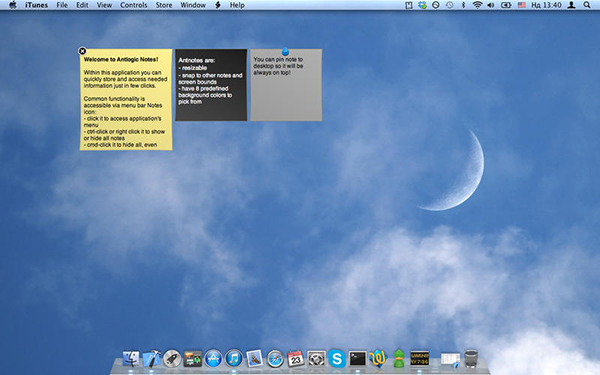Launch App Store from the Dock
The image size is (600, 375).
213,359
